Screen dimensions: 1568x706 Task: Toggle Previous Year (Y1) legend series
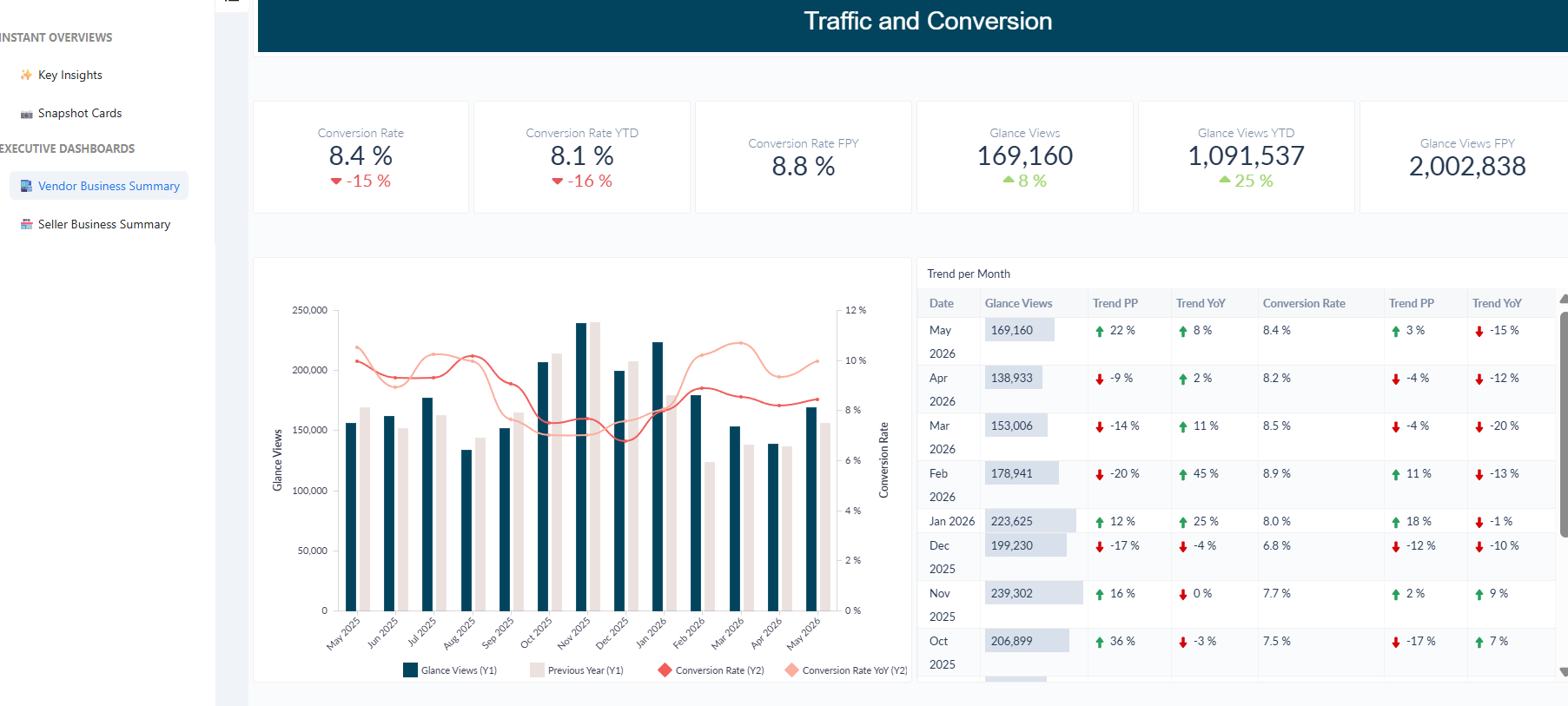coord(577,670)
